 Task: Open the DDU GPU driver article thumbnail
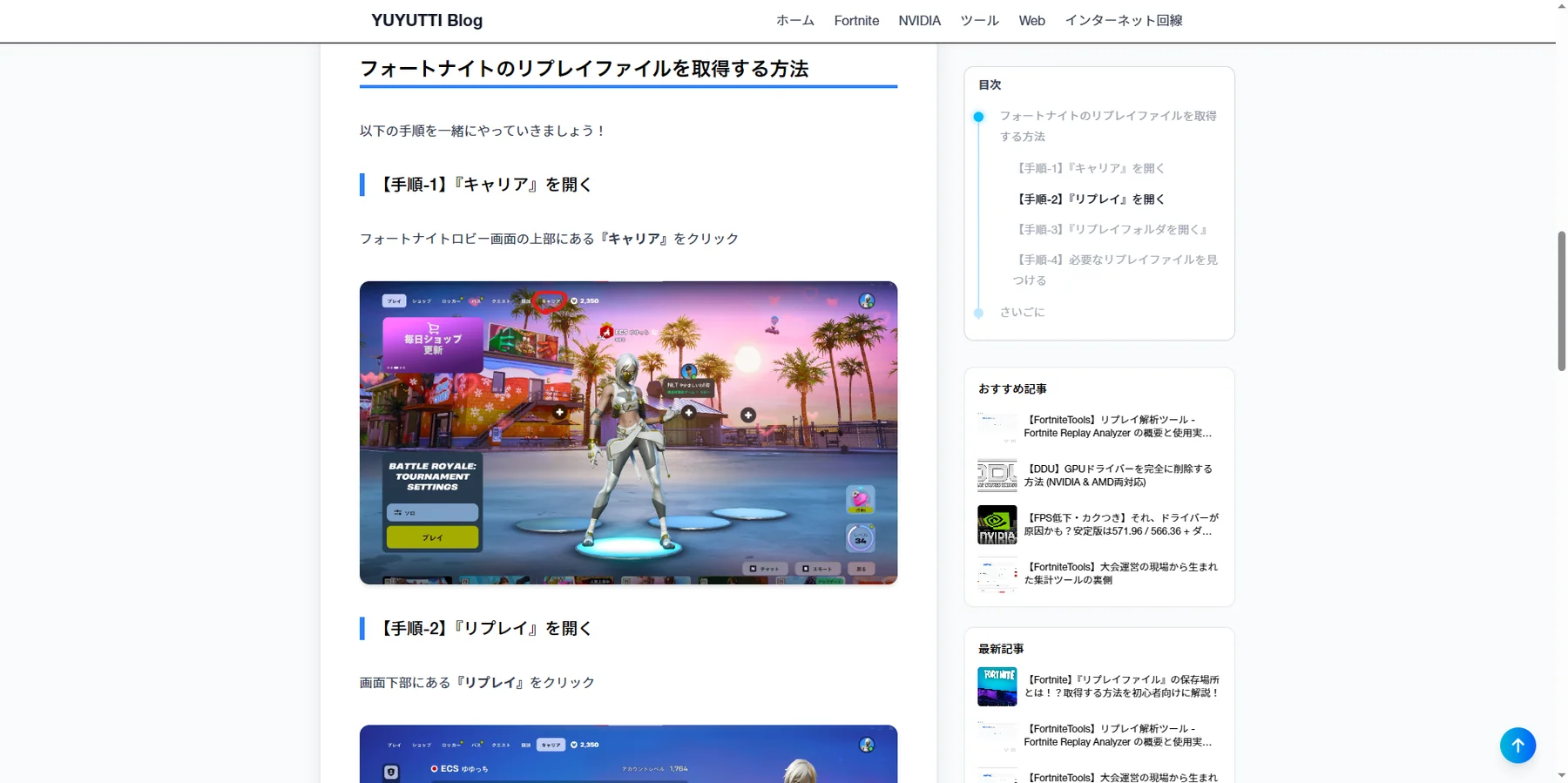[997, 476]
